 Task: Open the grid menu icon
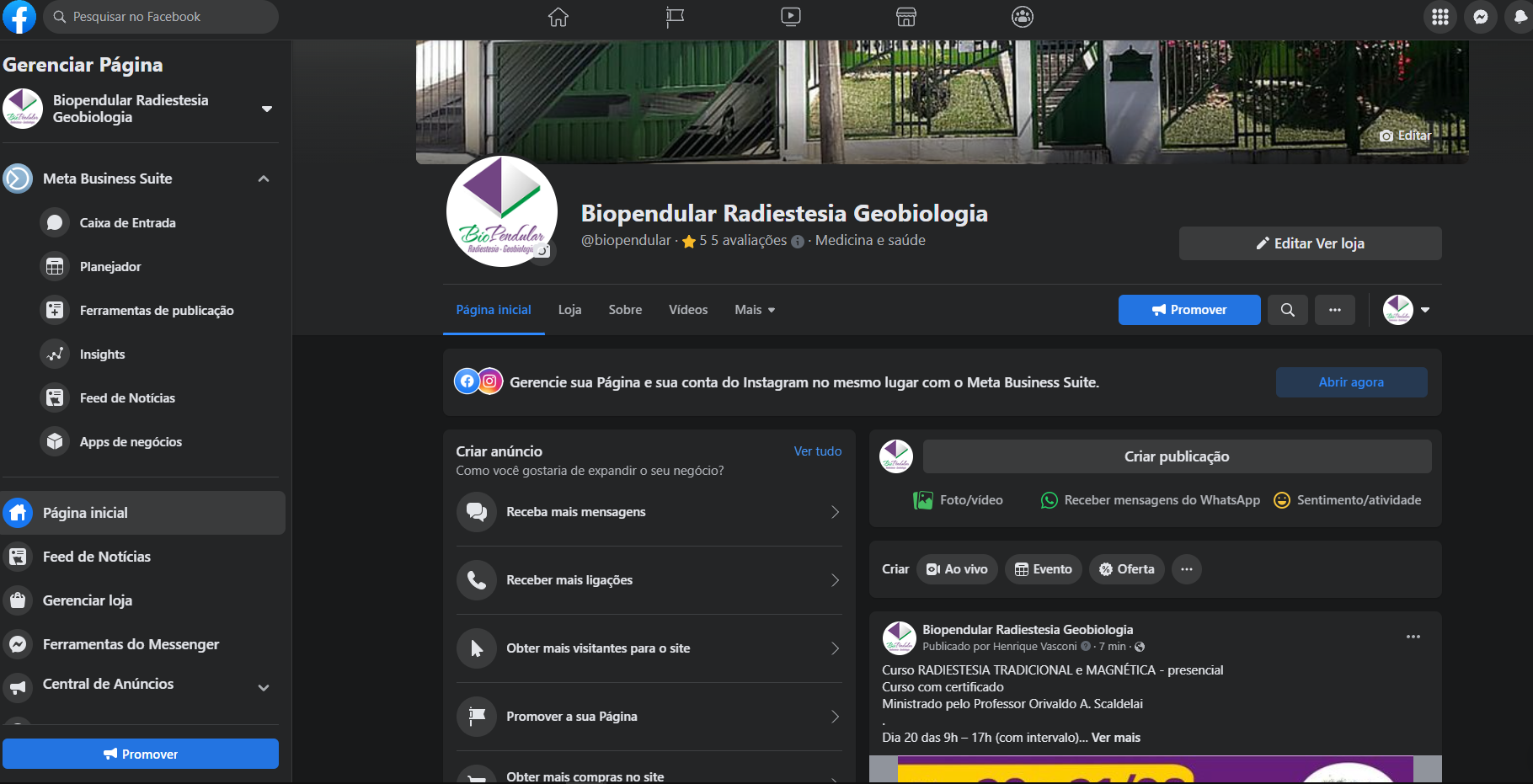click(1440, 17)
